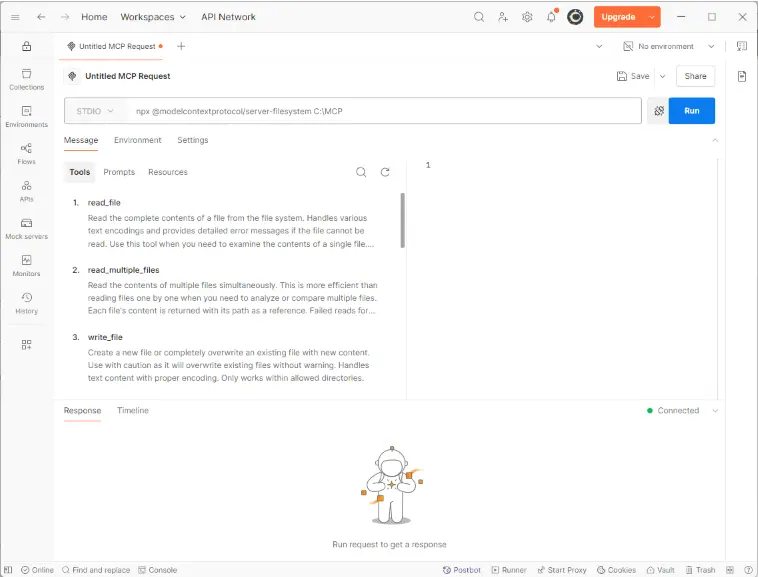Image resolution: width=758 pixels, height=577 pixels.
Task: Switch to the Timeline tab
Action: pos(133,410)
